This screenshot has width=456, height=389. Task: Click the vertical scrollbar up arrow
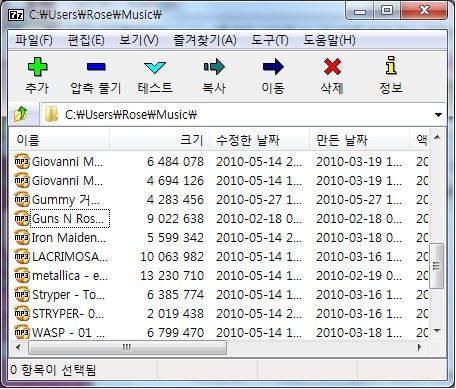tap(437, 137)
